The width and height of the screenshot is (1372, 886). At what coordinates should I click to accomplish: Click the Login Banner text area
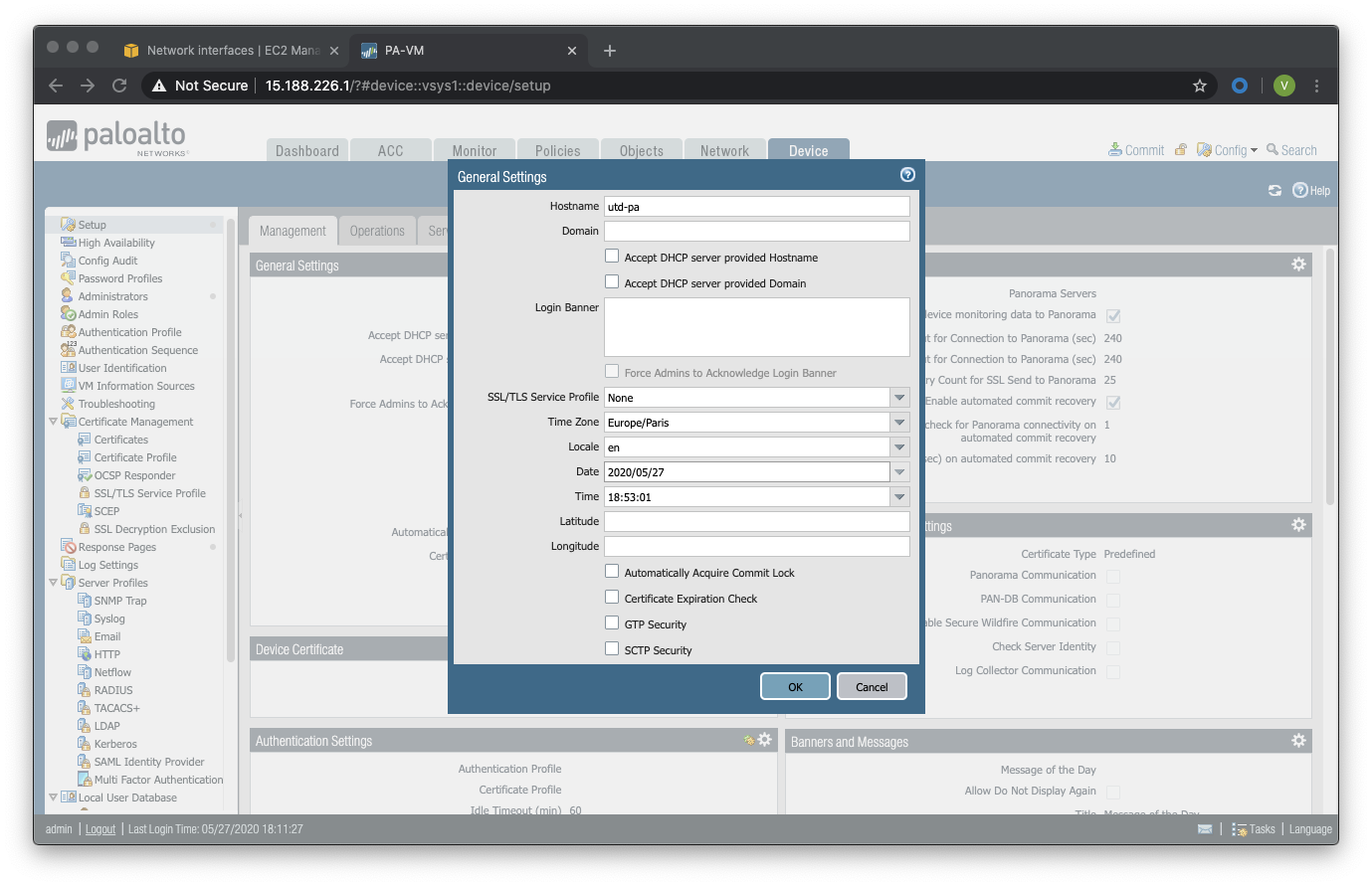coord(757,327)
